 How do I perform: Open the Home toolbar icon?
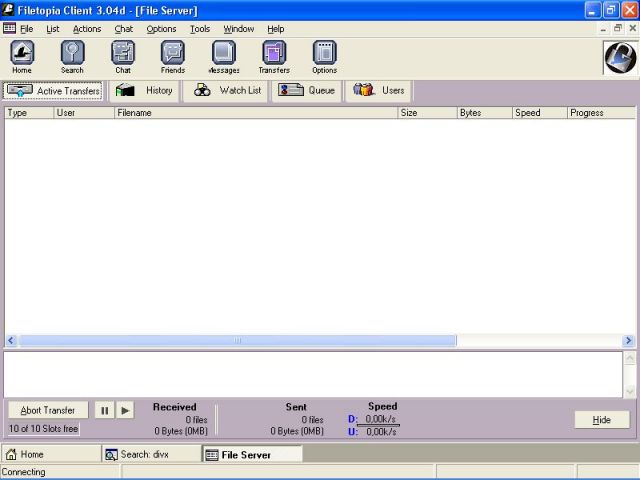tap(22, 57)
